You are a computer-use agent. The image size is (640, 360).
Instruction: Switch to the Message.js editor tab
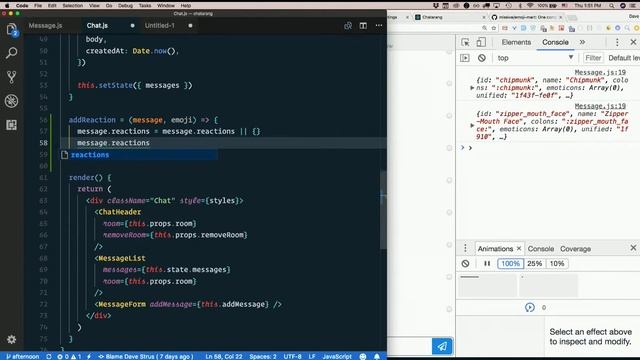tap(45, 25)
